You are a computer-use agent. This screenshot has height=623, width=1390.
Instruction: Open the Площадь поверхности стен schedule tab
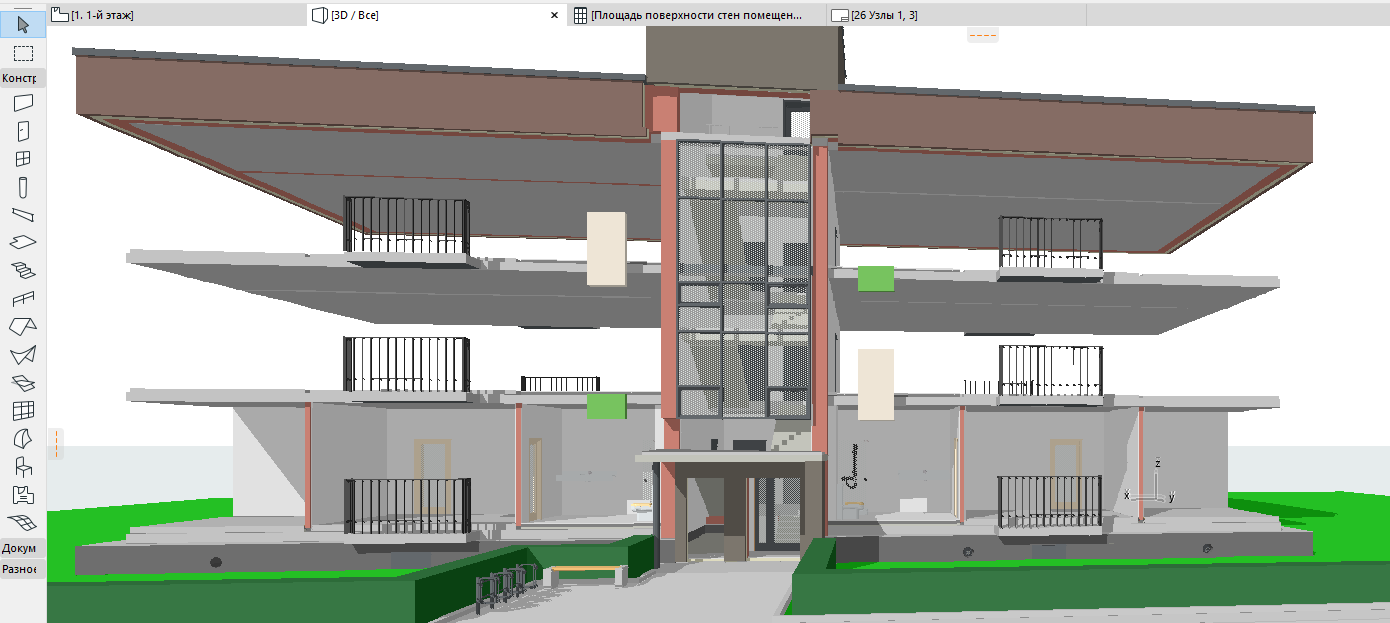pos(698,15)
